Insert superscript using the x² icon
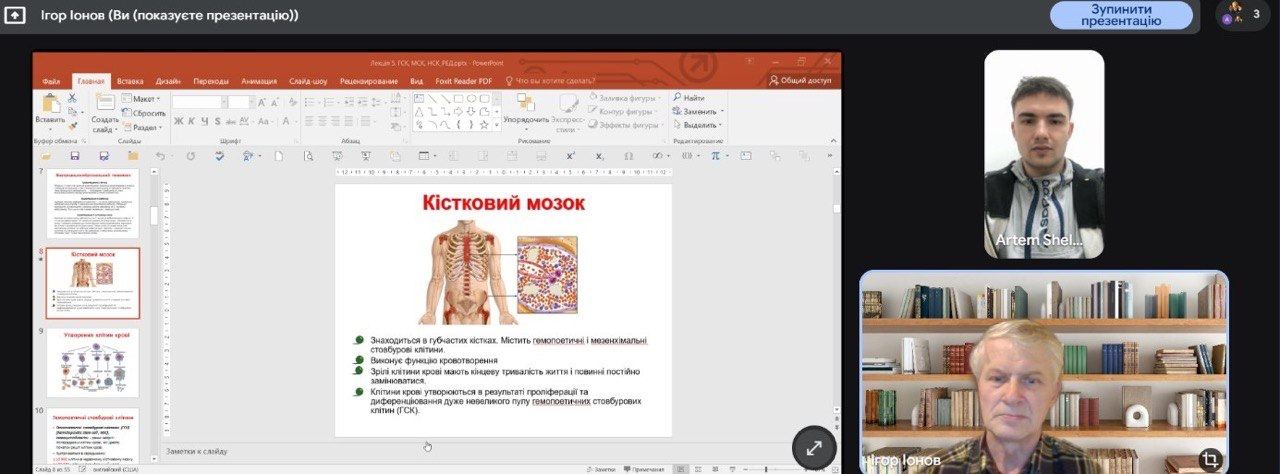Viewport: 1280px width, 474px height. pyautogui.click(x=570, y=156)
